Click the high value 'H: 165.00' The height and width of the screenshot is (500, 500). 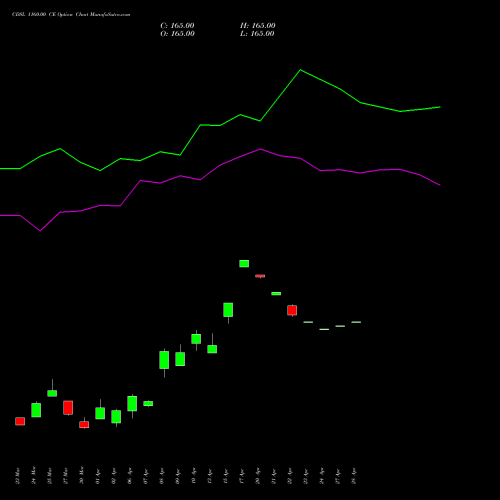258,26
